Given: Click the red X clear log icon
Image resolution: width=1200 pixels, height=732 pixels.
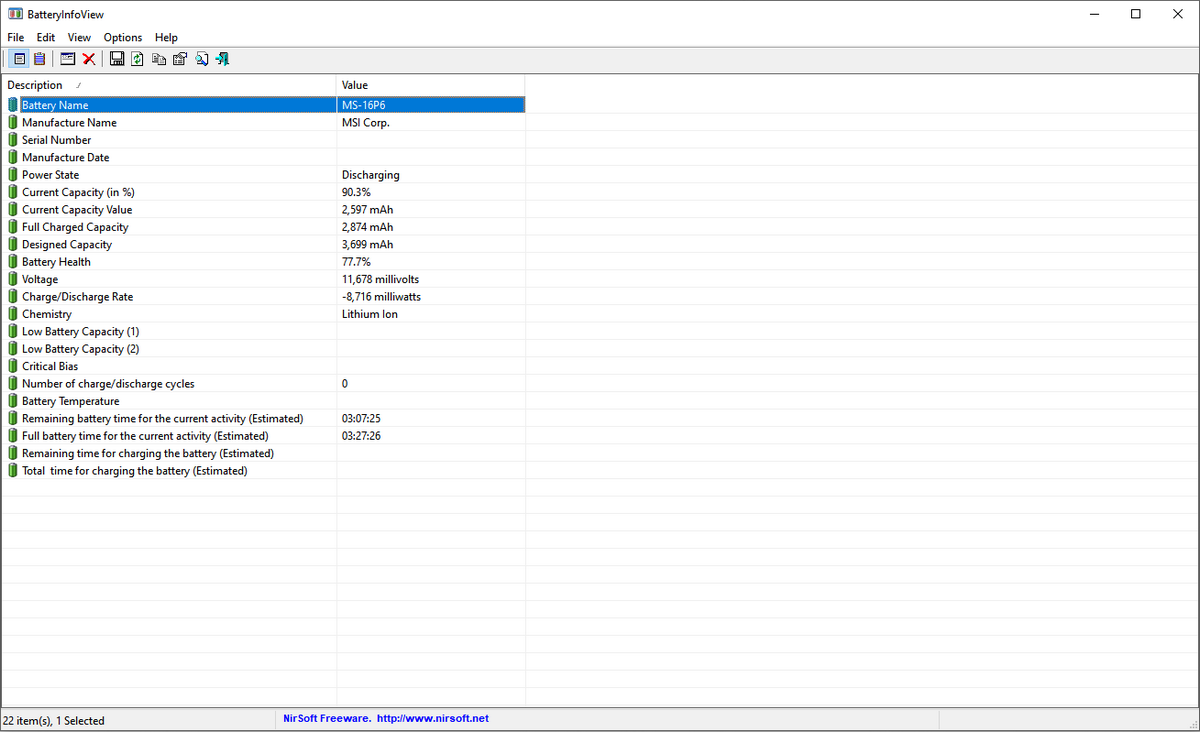Looking at the screenshot, I should click(x=89, y=59).
